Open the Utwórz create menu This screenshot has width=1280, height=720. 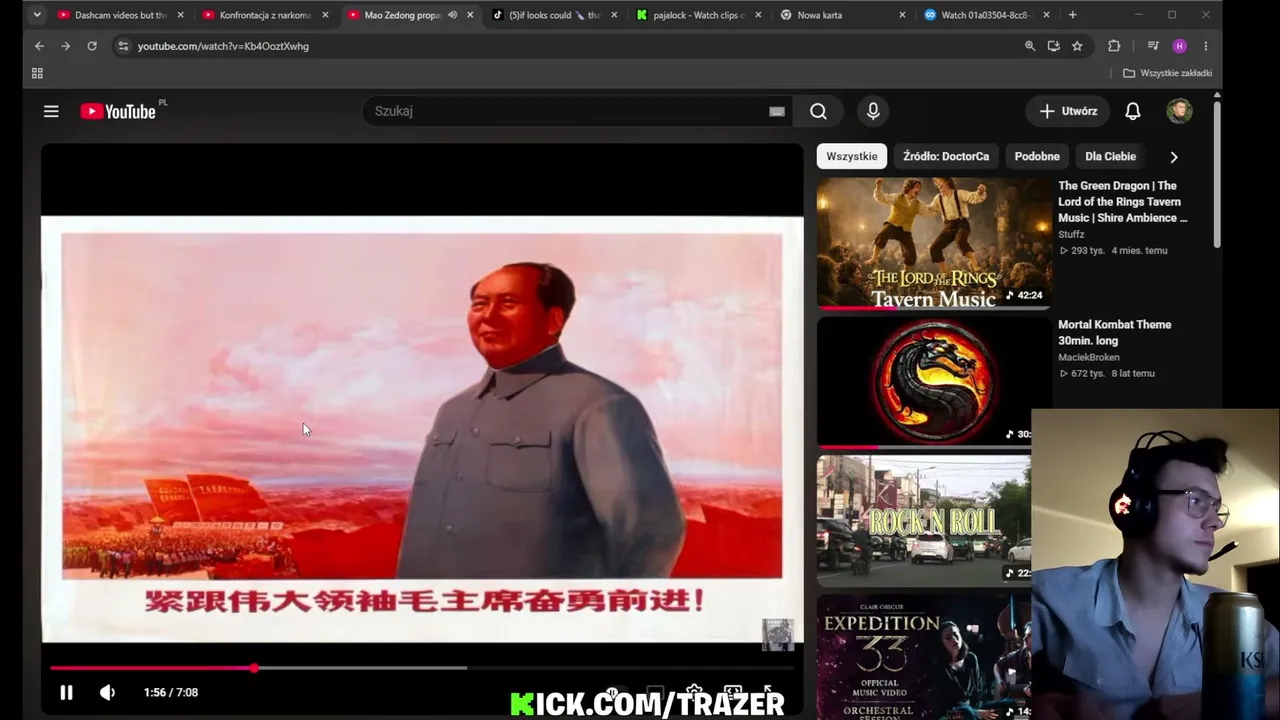[1068, 111]
